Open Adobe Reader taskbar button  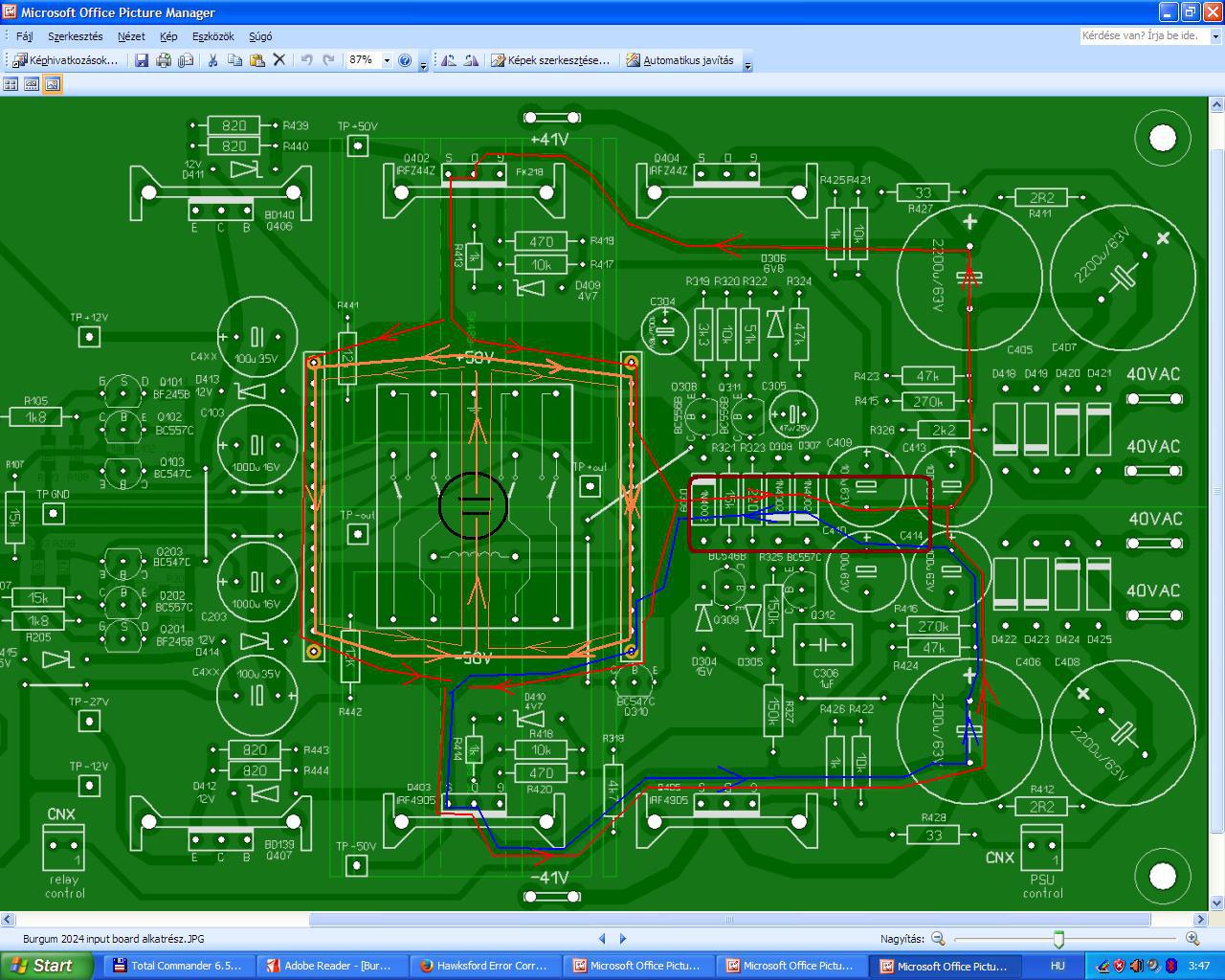[x=331, y=966]
